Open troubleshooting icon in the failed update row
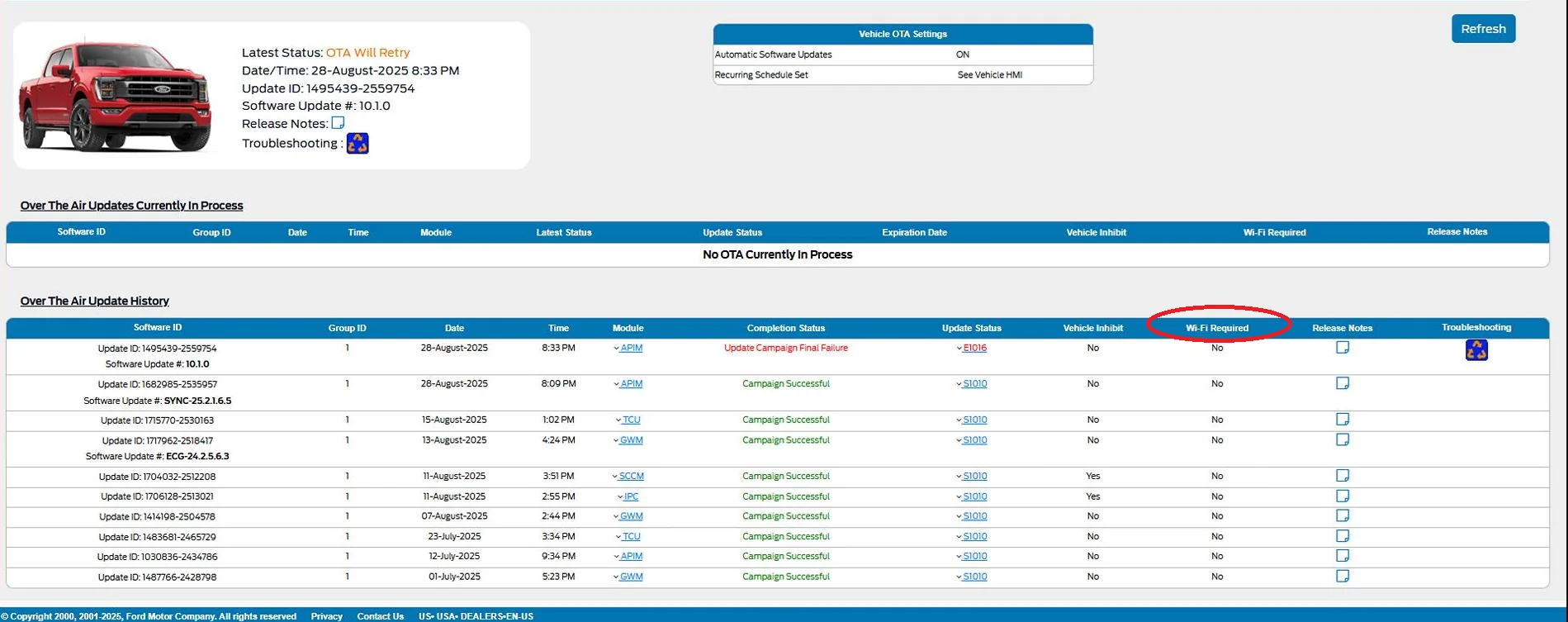 1476,350
